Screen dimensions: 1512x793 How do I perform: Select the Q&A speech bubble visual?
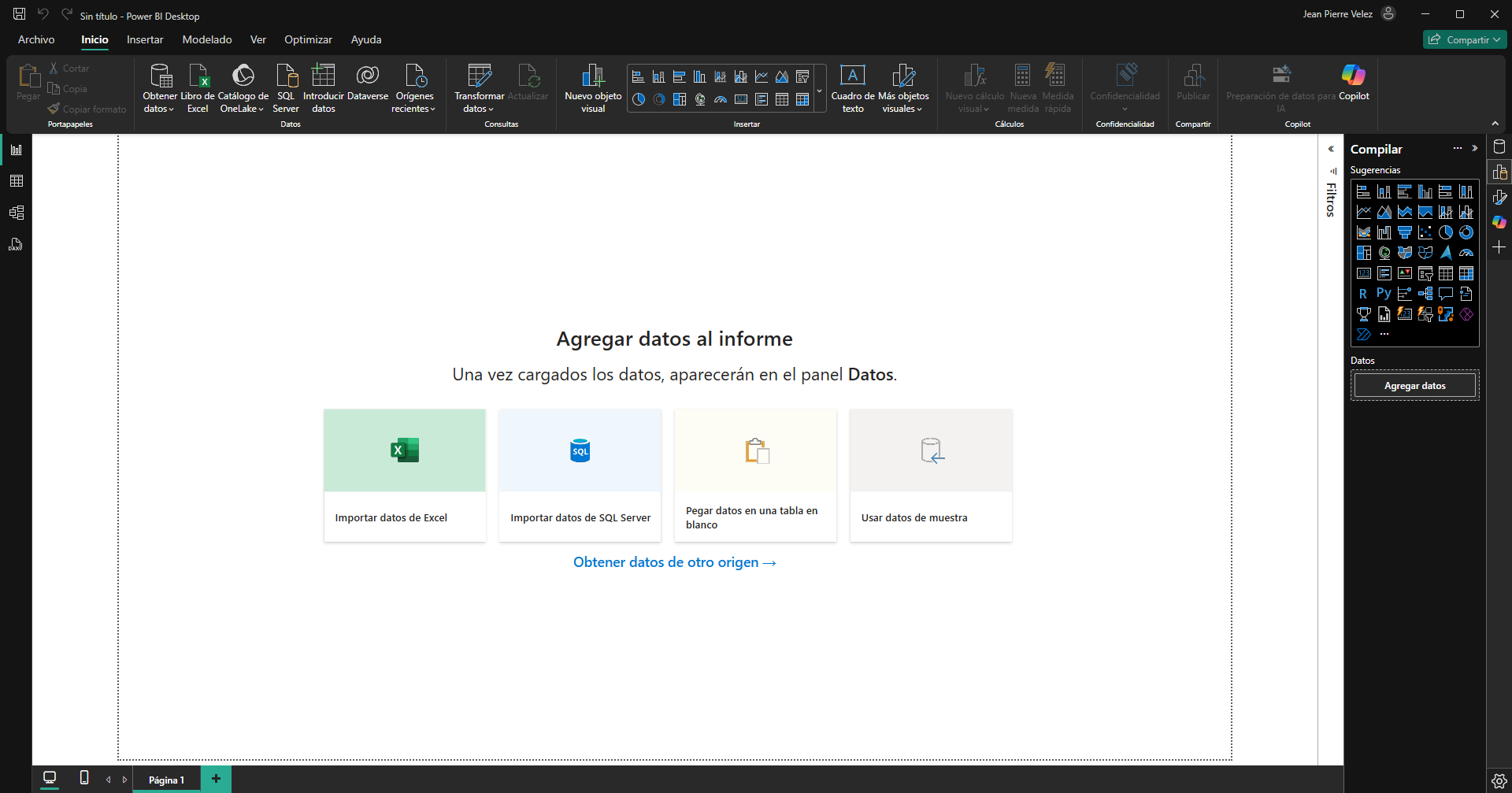[x=1446, y=294]
